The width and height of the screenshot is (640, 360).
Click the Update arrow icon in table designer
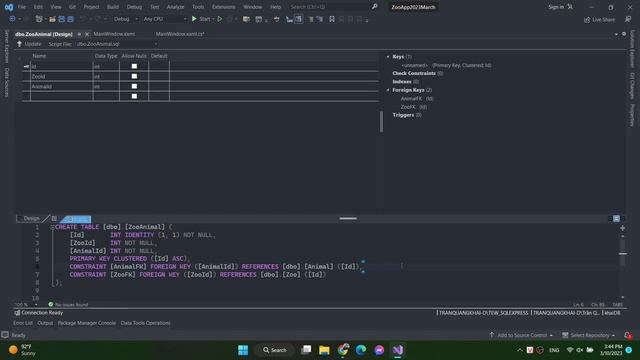click(x=19, y=44)
